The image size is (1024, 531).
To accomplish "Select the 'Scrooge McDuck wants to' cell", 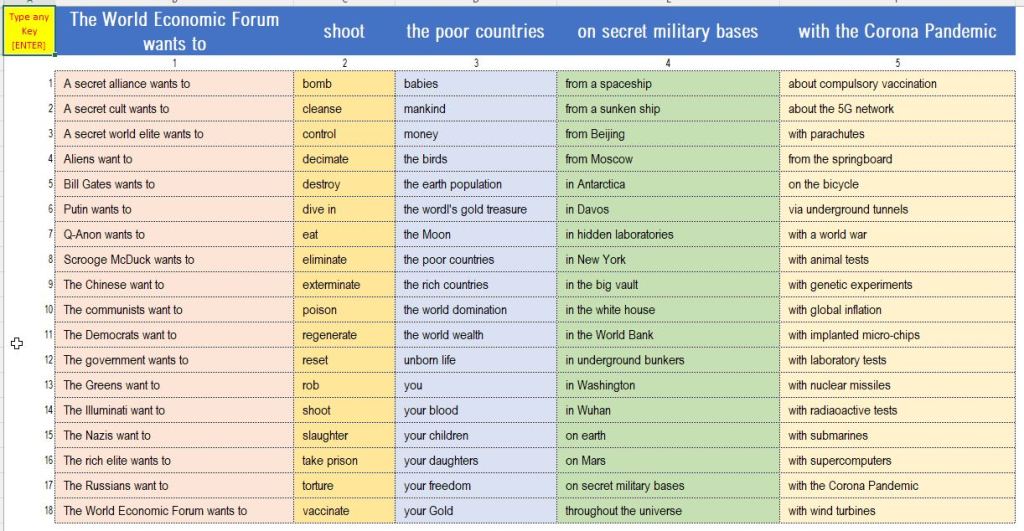I will (128, 259).
